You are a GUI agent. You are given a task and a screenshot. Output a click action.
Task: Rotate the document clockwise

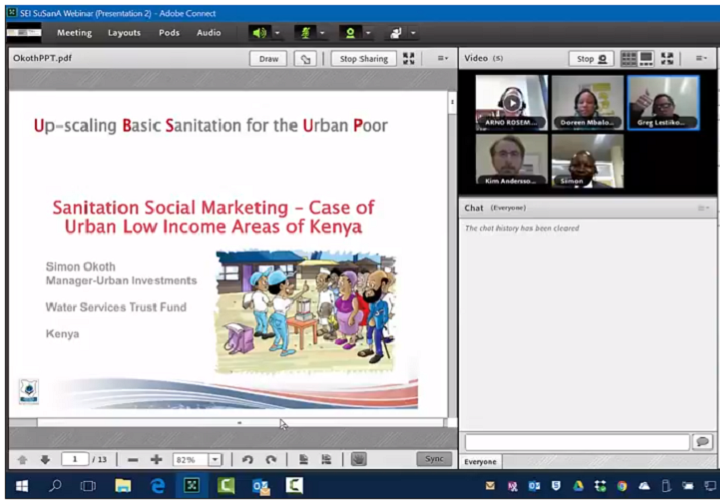pos(271,459)
